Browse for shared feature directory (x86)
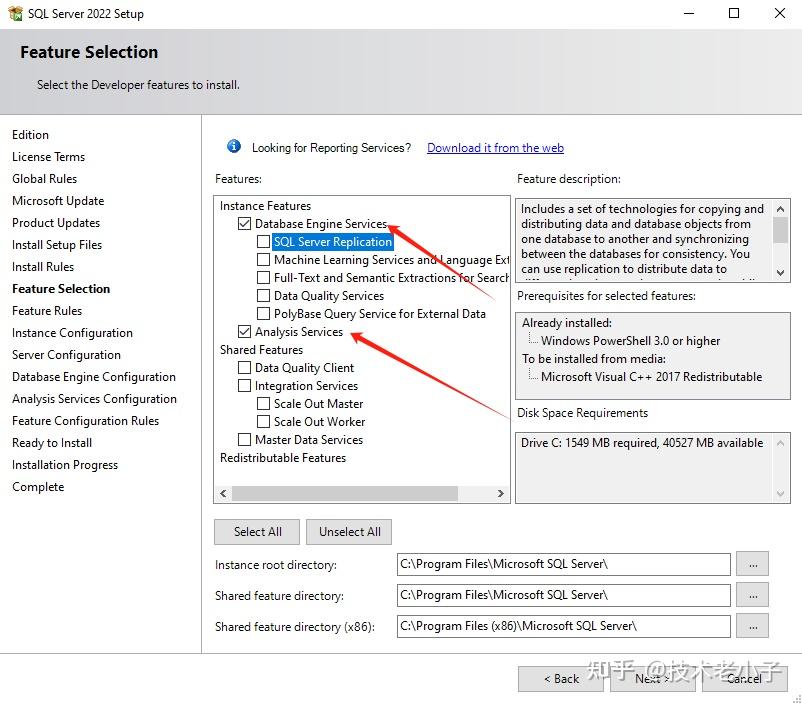This screenshot has width=802, height=704. [x=752, y=626]
